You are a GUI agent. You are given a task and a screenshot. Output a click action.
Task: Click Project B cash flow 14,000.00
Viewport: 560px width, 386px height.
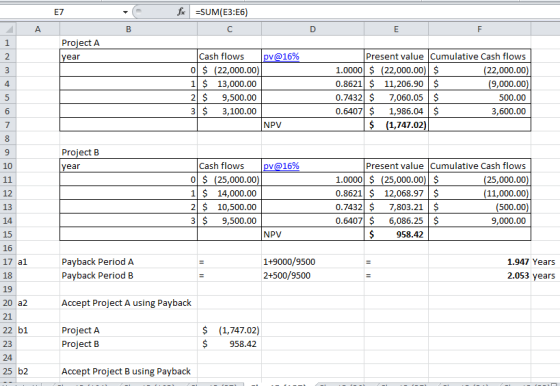[x=229, y=193]
